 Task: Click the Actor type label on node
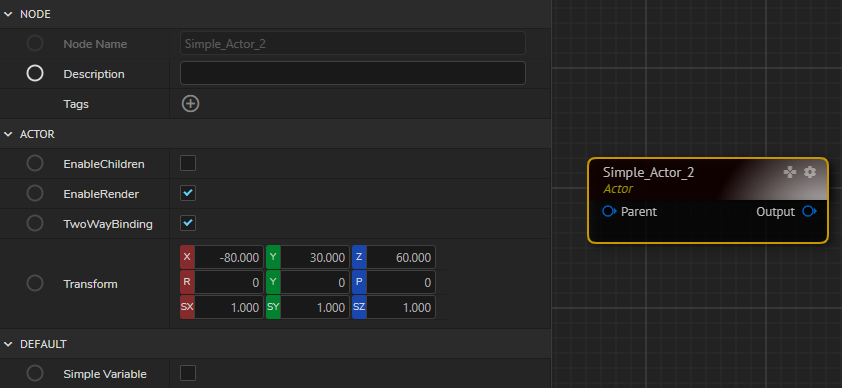[618, 189]
